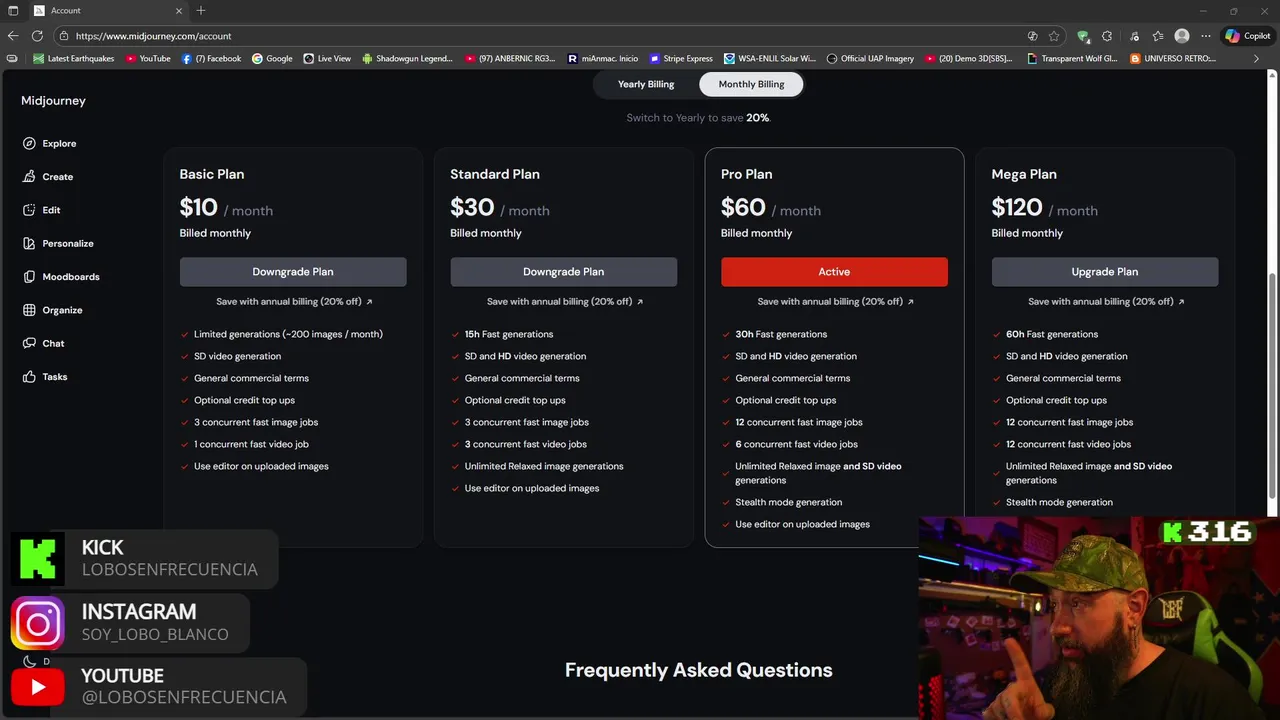Open the Google bookmark
Viewport: 1280px width, 720px height.
click(x=272, y=59)
